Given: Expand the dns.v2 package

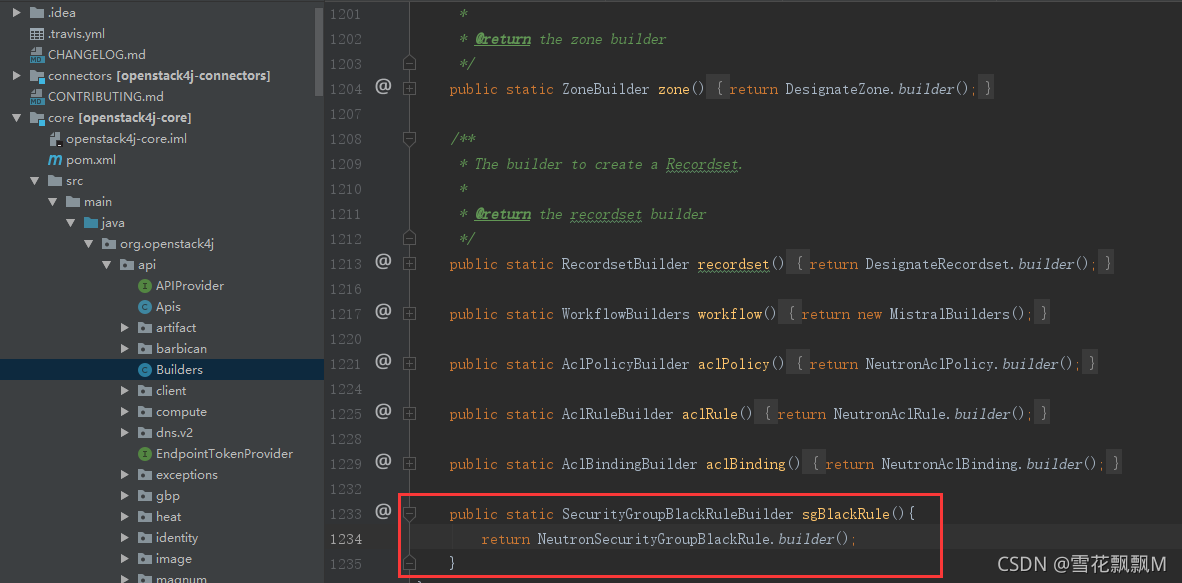Looking at the screenshot, I should [125, 433].
